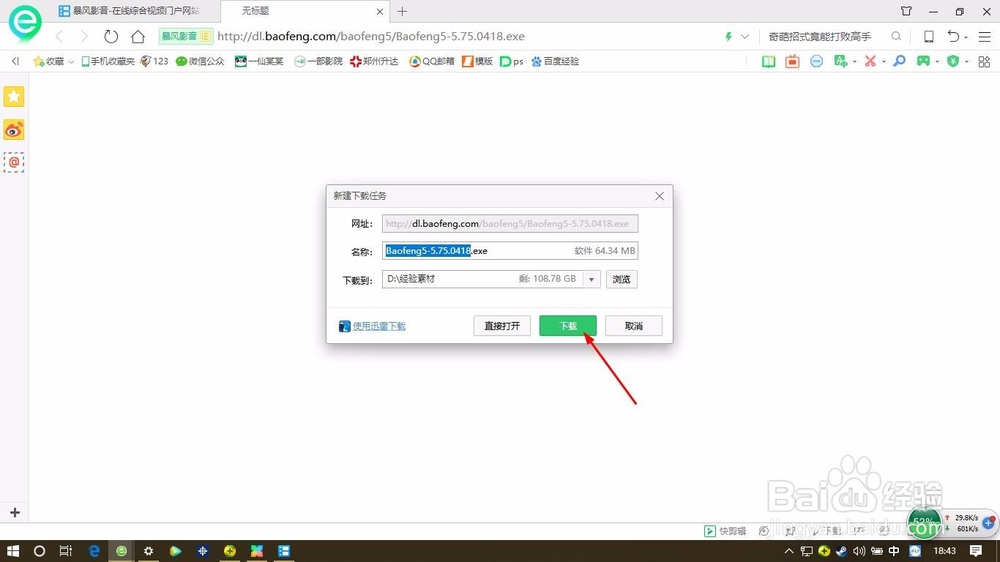The height and width of the screenshot is (562, 1000).
Task: Expand the 收藏 dropdown arrow
Action: 71,62
